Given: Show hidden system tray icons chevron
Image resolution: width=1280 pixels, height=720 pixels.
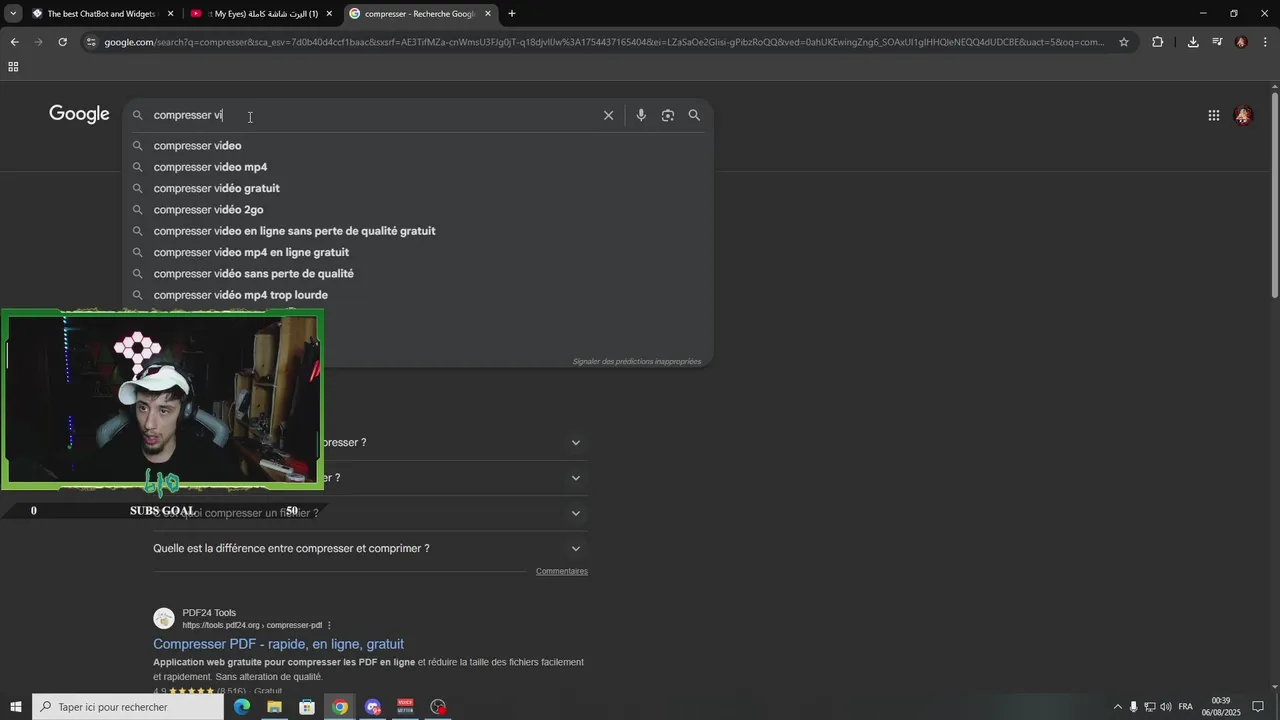Looking at the screenshot, I should pos(1118,707).
